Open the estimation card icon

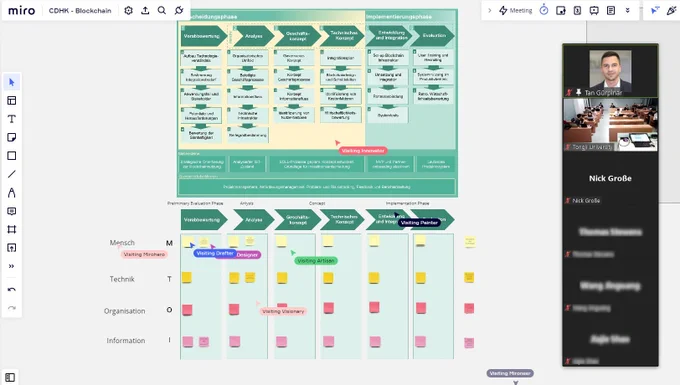click(577, 10)
